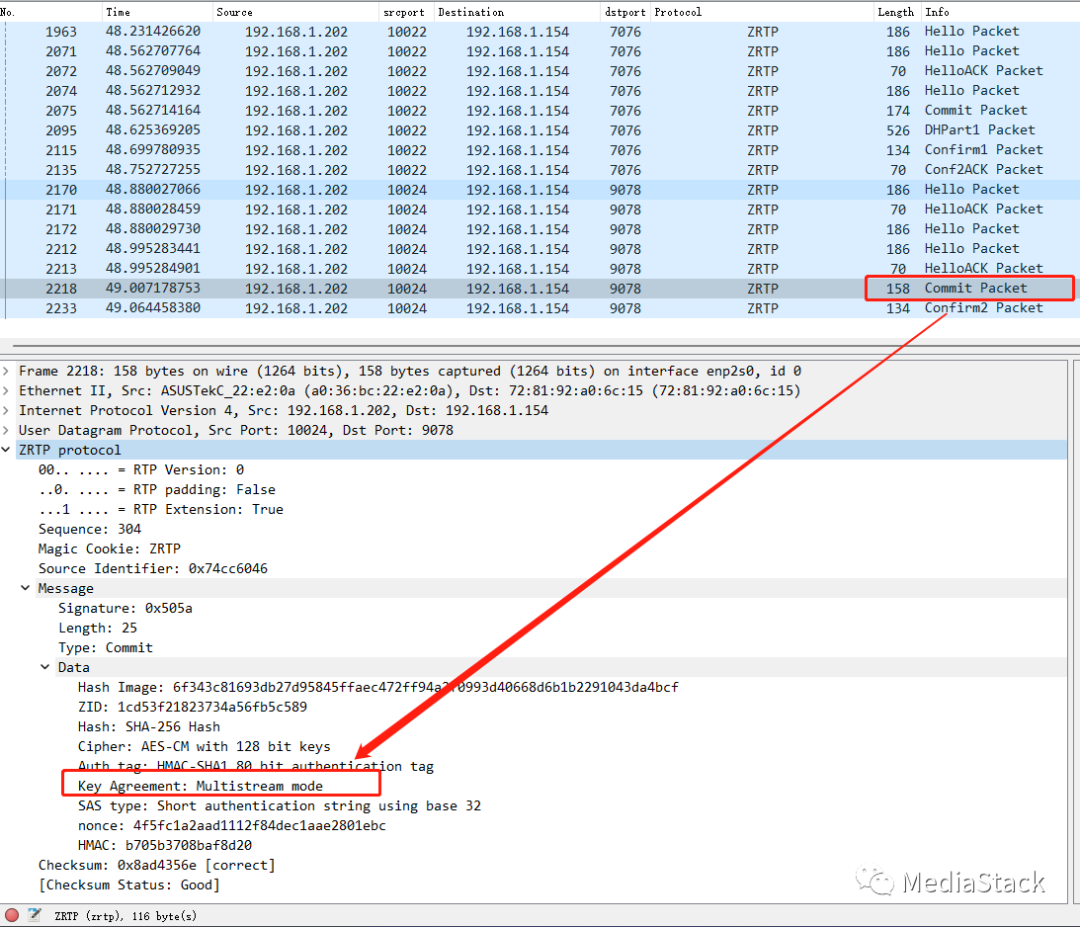
Task: Click the Source column header
Action: coord(235,12)
